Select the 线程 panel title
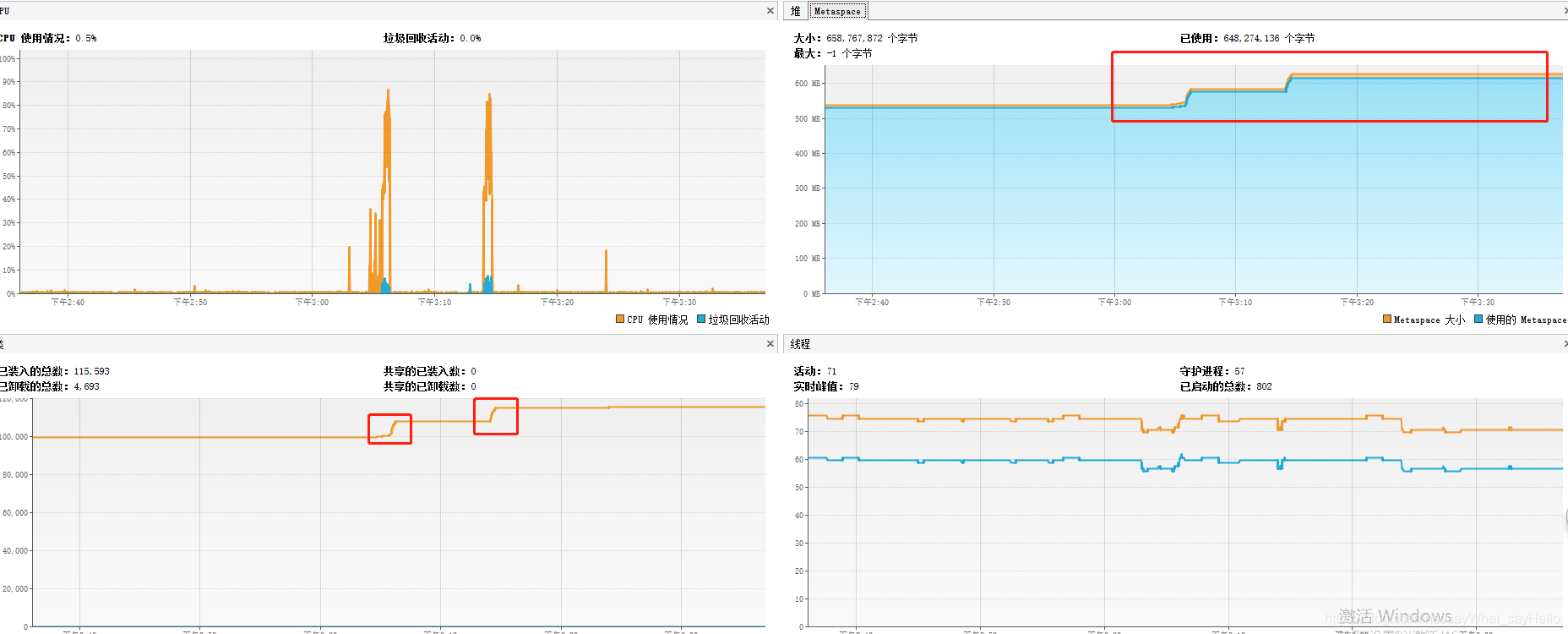Viewport: 1568px width, 634px height. 800,344
